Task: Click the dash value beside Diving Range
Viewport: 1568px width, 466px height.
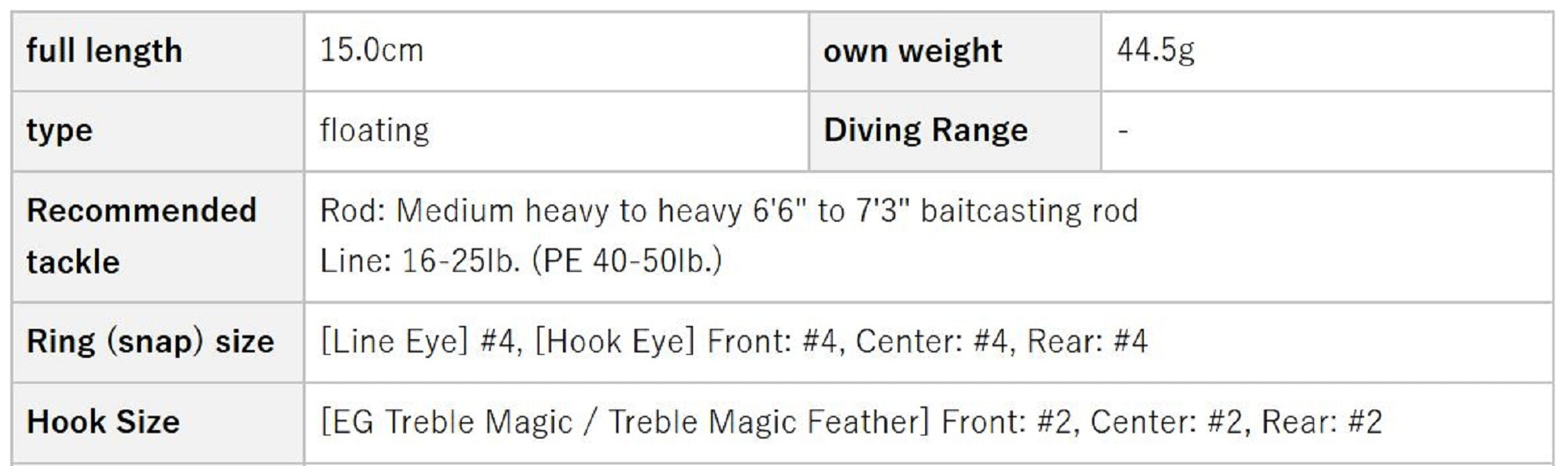Action: coord(1123,131)
